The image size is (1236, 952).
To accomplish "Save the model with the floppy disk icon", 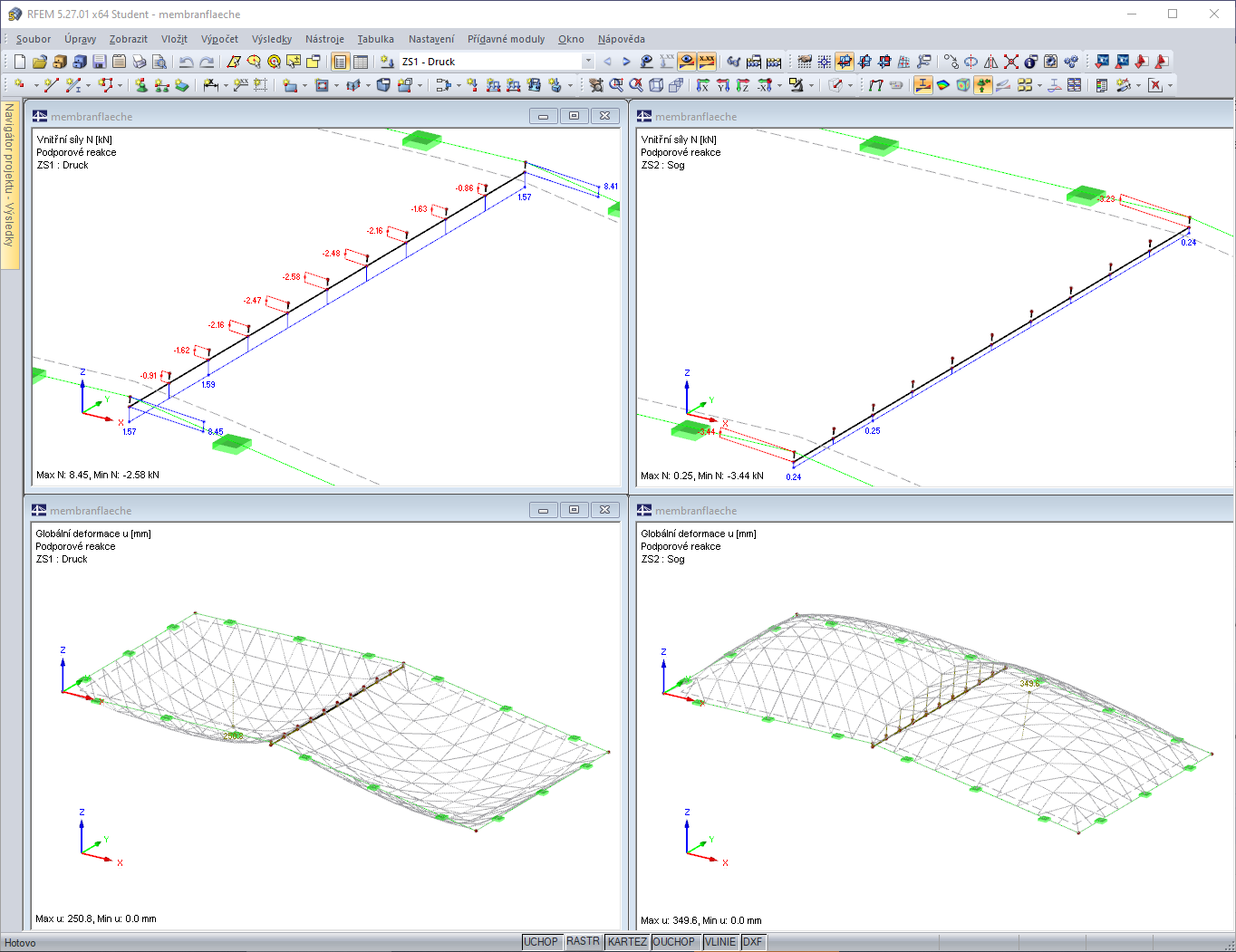I will [100, 62].
